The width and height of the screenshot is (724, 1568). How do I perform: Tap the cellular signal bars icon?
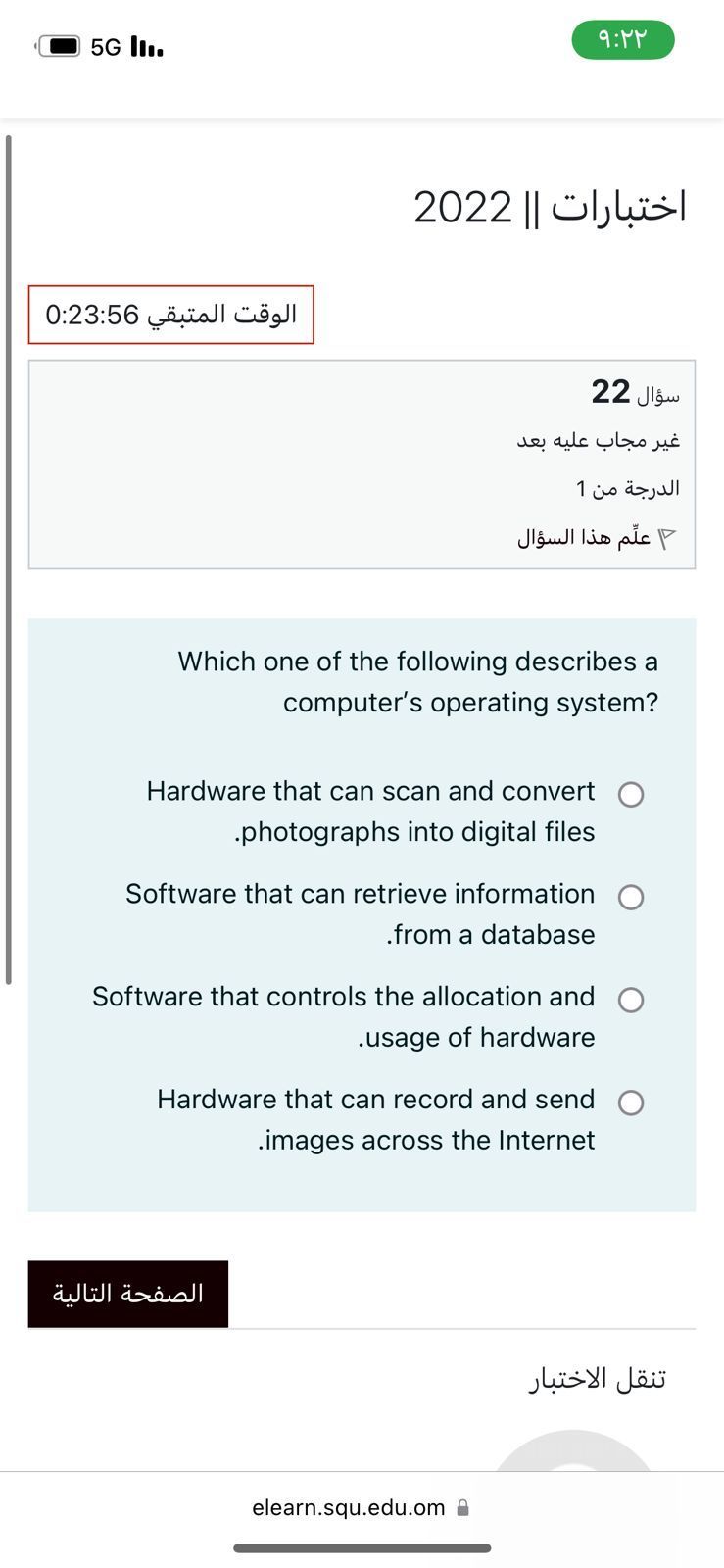pyautogui.click(x=146, y=46)
